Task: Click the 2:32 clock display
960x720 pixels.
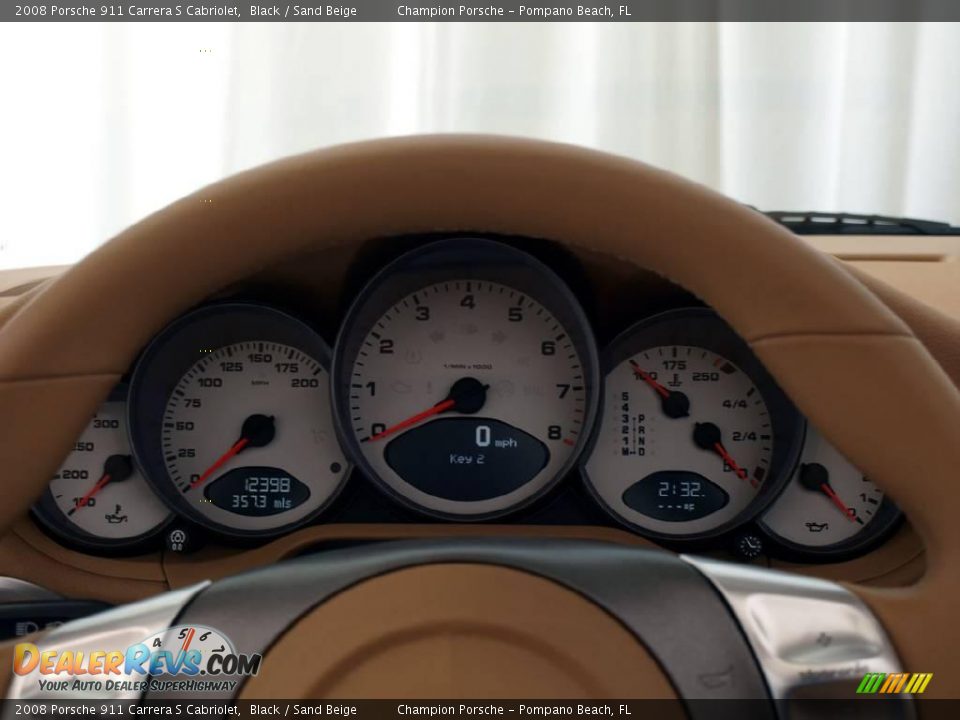Action: coord(680,489)
